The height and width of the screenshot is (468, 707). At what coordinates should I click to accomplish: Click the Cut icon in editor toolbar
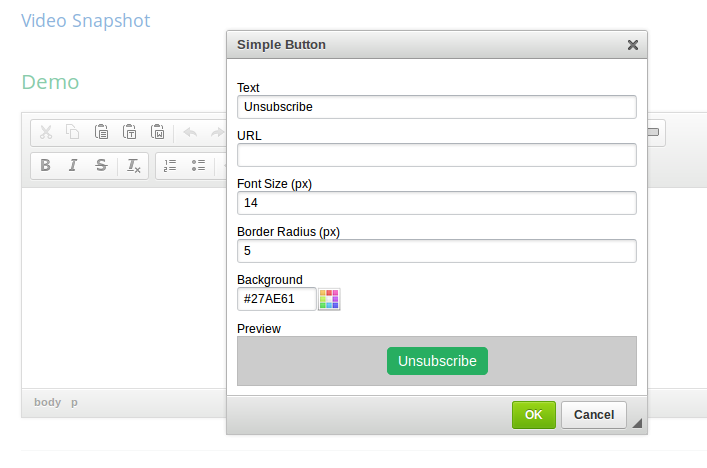coord(45,132)
